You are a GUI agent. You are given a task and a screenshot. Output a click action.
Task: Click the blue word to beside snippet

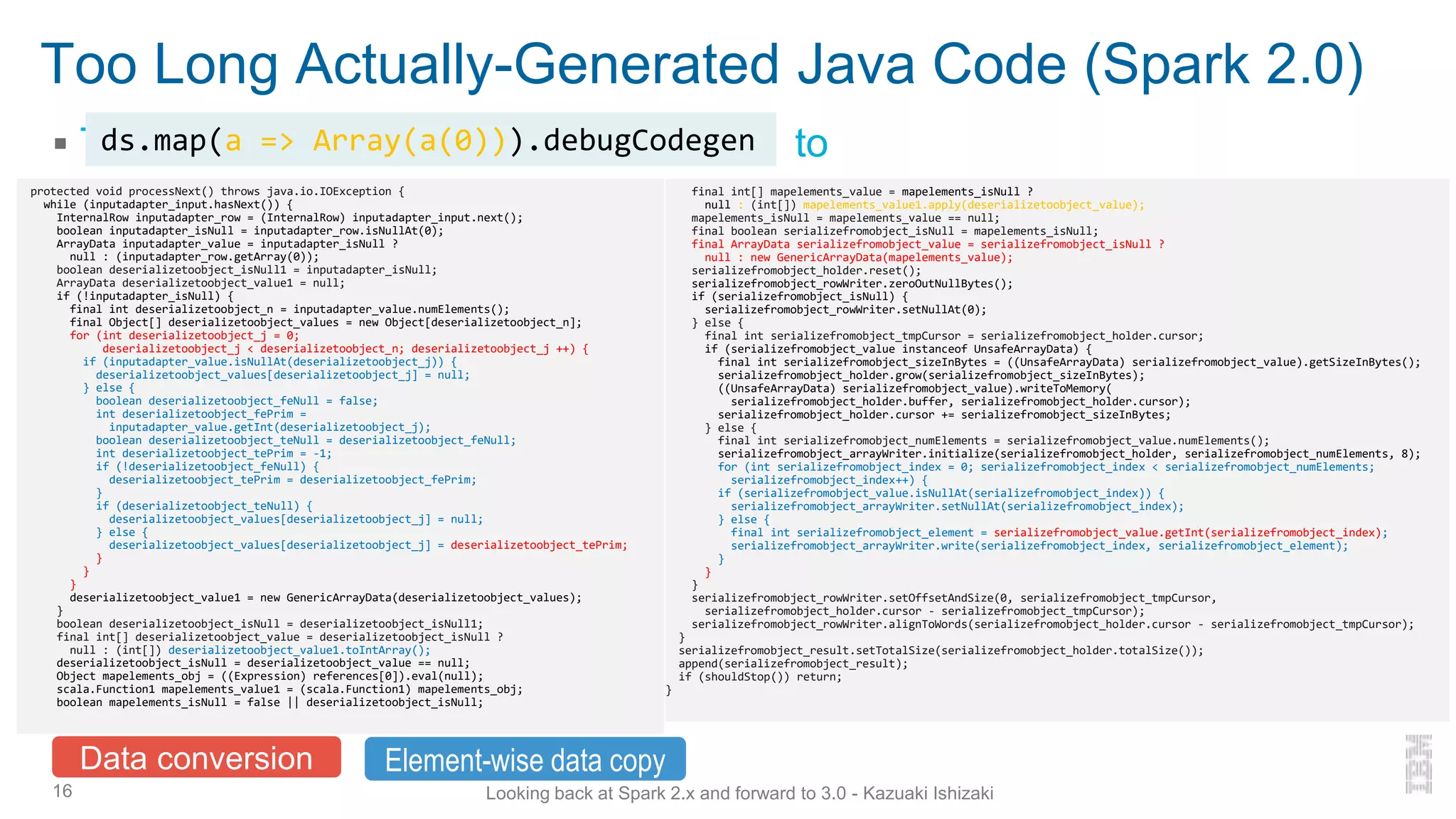pos(811,143)
